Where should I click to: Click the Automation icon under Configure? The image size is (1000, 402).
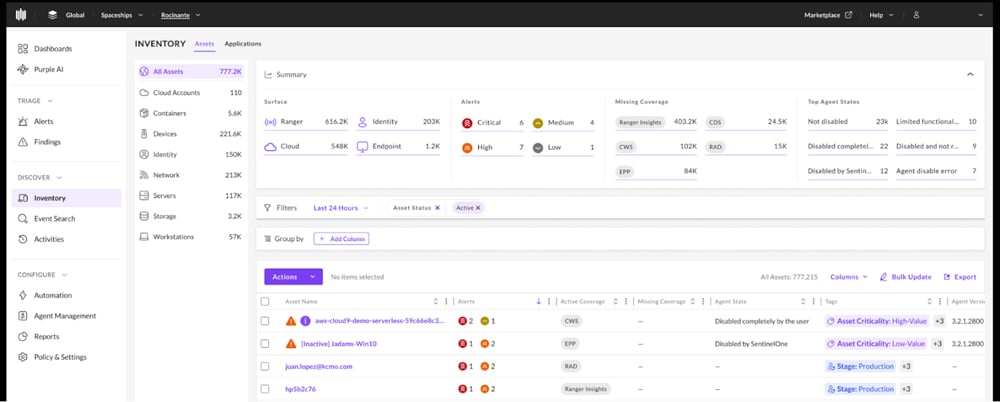[x=24, y=295]
